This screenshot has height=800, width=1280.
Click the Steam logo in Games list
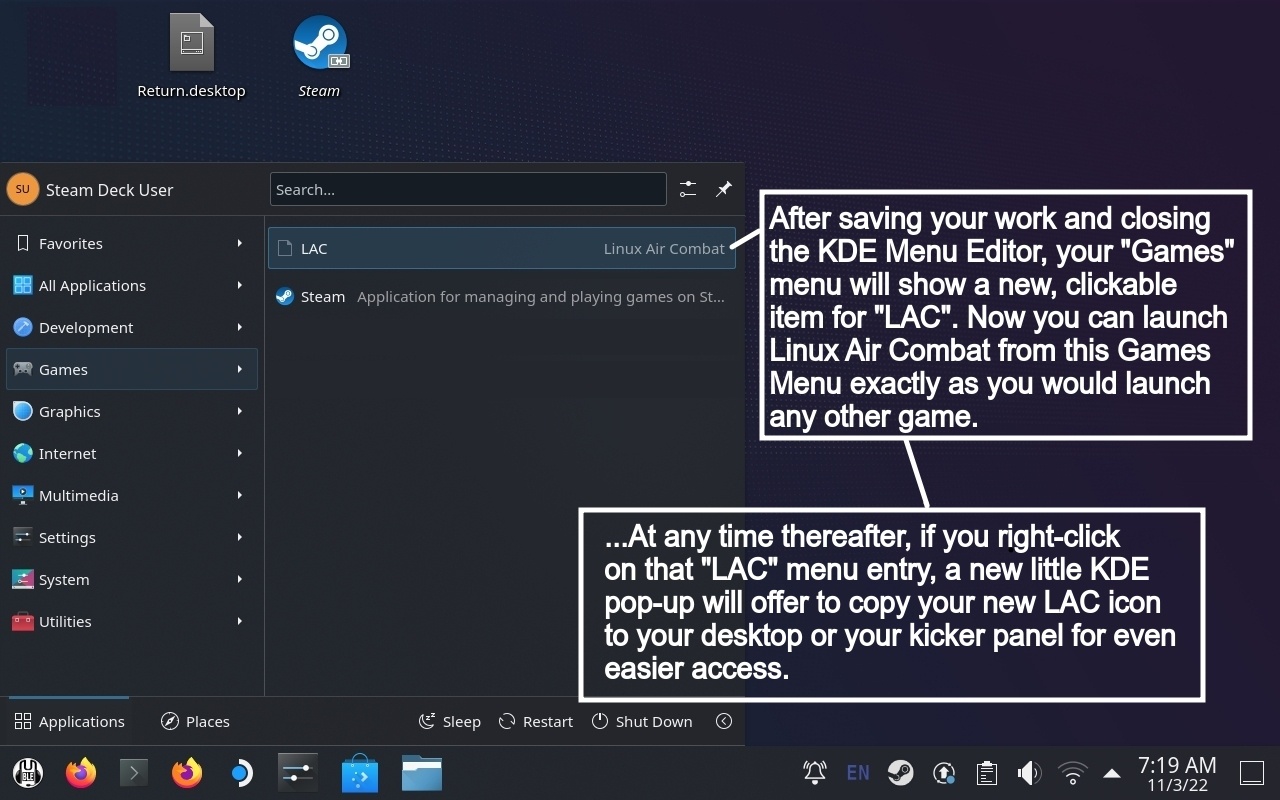coord(285,296)
